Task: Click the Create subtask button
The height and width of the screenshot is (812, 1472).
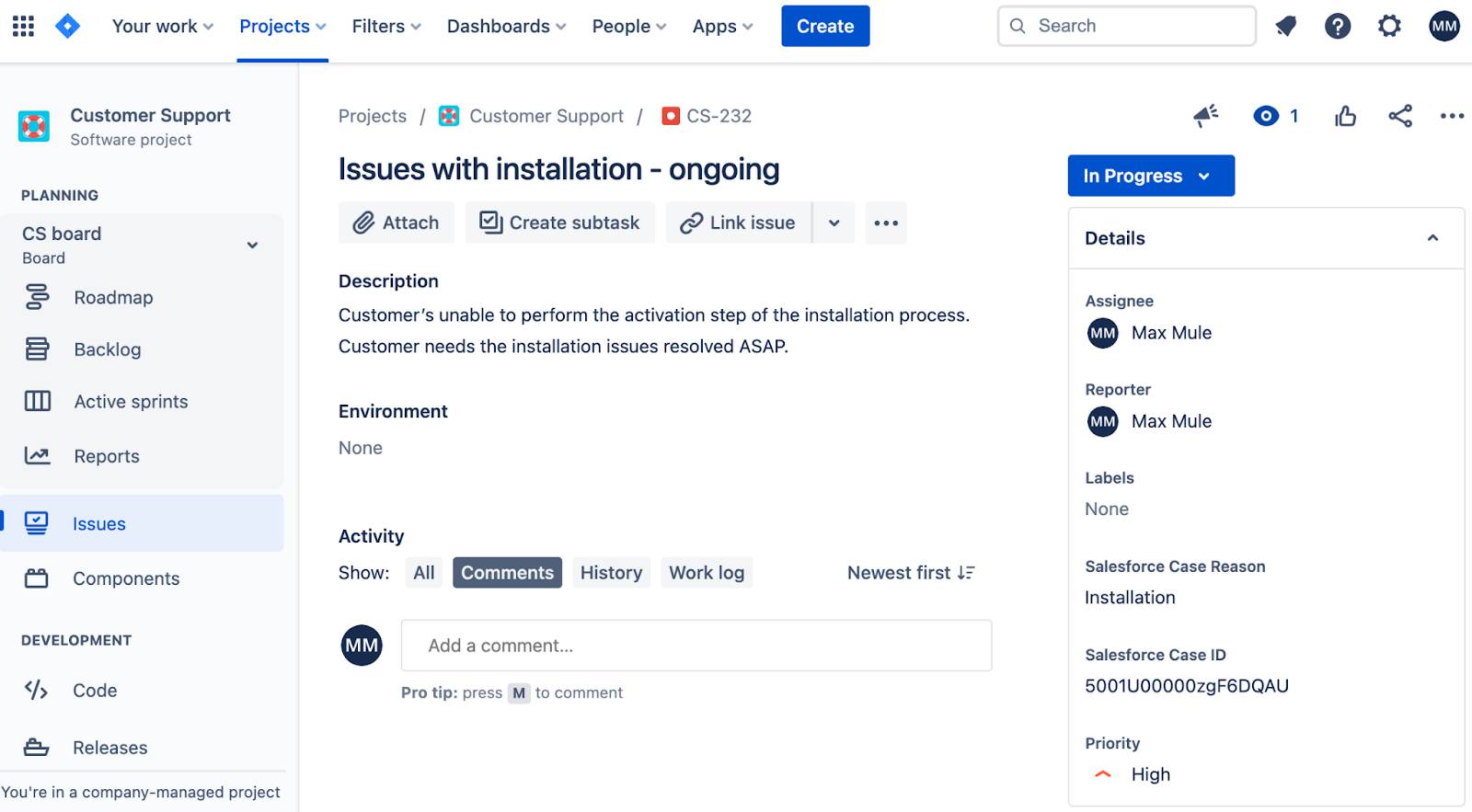Action: click(x=559, y=223)
